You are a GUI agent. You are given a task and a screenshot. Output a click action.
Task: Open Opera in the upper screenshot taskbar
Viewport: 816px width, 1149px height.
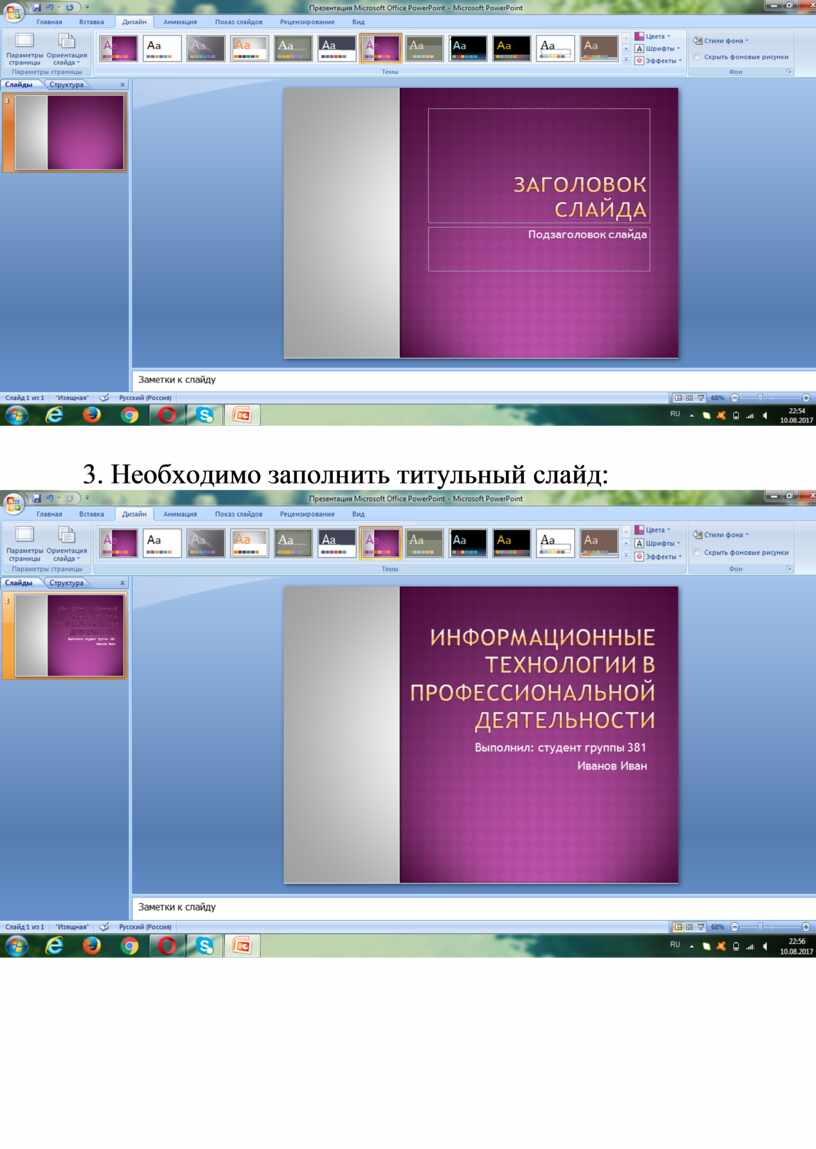tap(167, 415)
